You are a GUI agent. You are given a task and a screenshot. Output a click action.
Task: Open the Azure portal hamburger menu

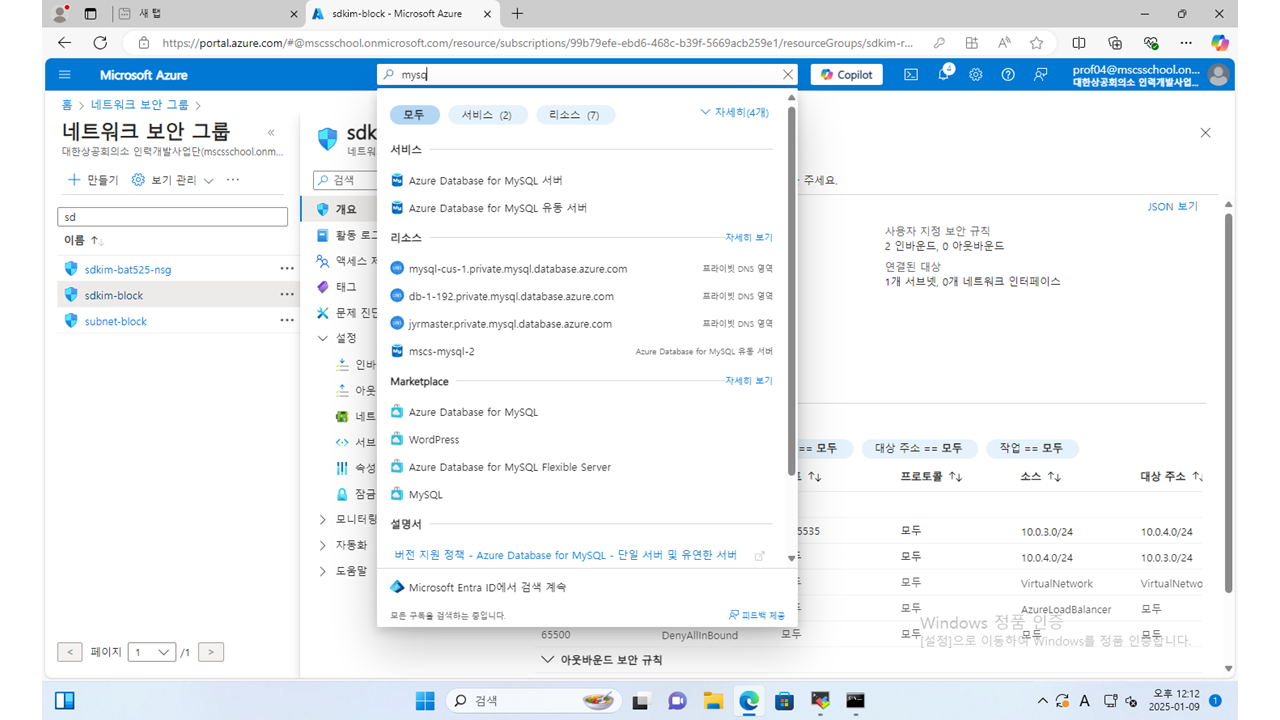pos(65,75)
